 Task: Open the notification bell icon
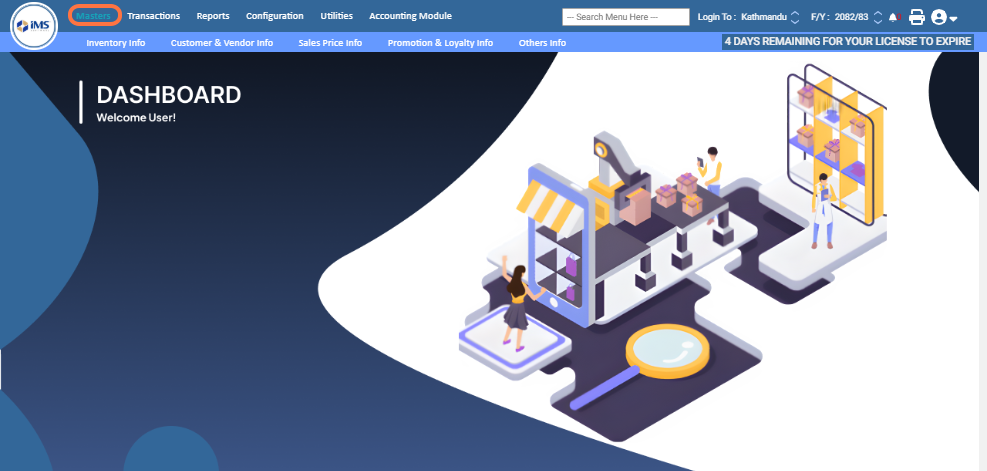893,17
